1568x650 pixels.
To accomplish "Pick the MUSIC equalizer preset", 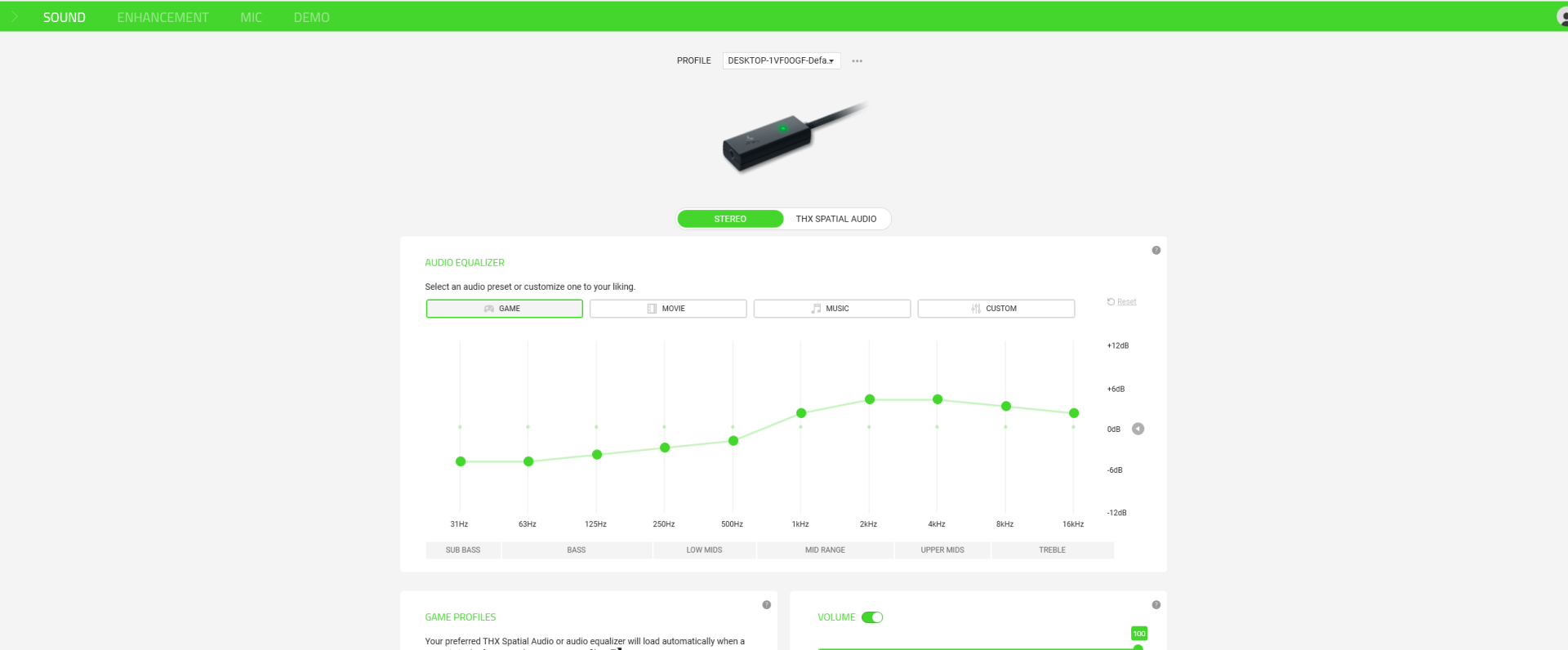I will click(x=832, y=309).
